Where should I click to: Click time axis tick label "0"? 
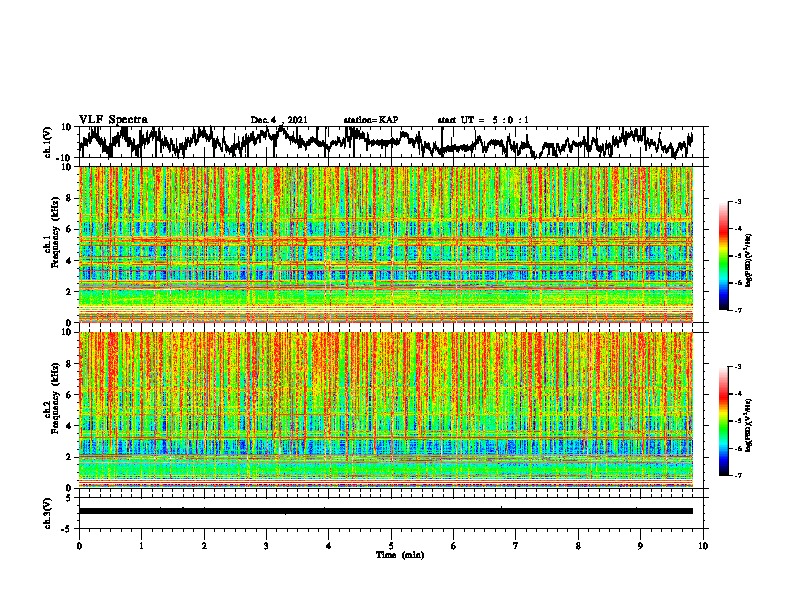click(x=79, y=546)
